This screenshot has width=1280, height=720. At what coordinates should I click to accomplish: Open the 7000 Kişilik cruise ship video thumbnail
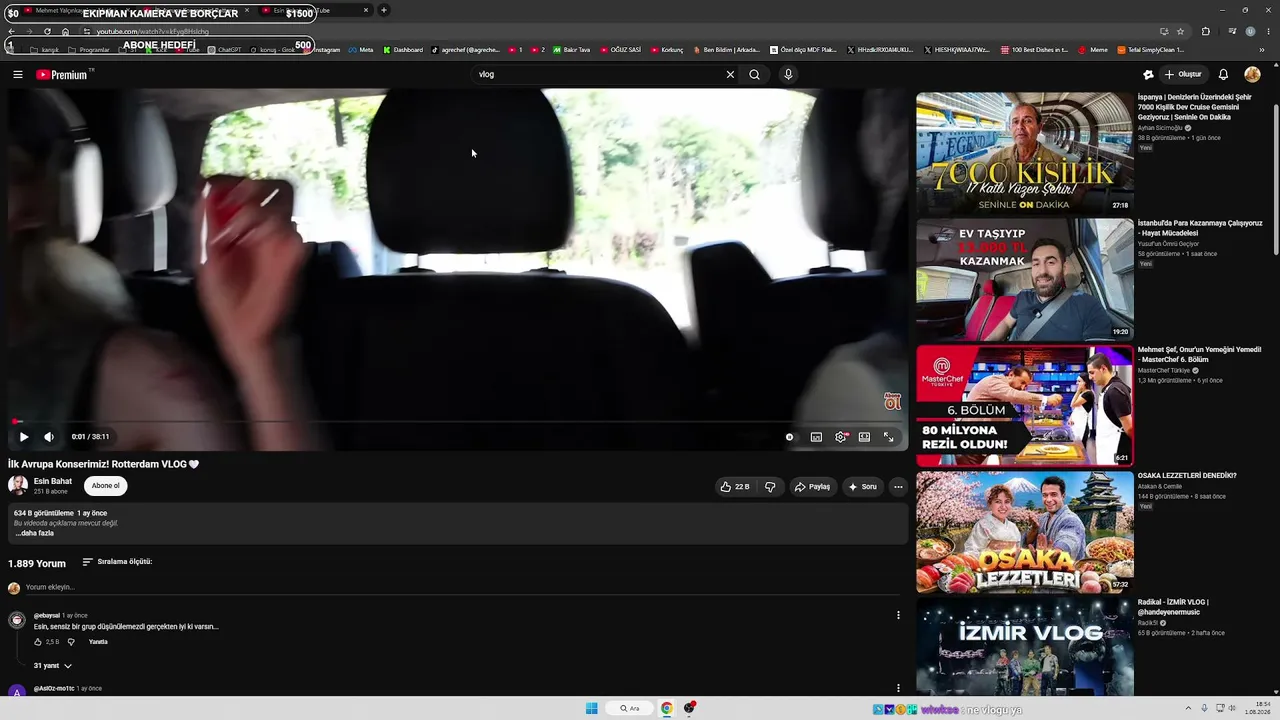(1025, 153)
